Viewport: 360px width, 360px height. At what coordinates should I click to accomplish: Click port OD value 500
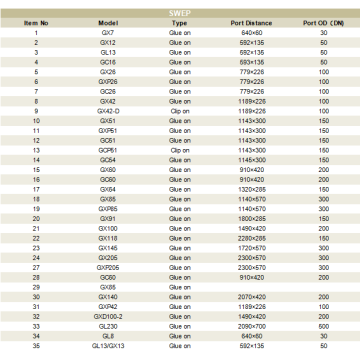coord(324,326)
